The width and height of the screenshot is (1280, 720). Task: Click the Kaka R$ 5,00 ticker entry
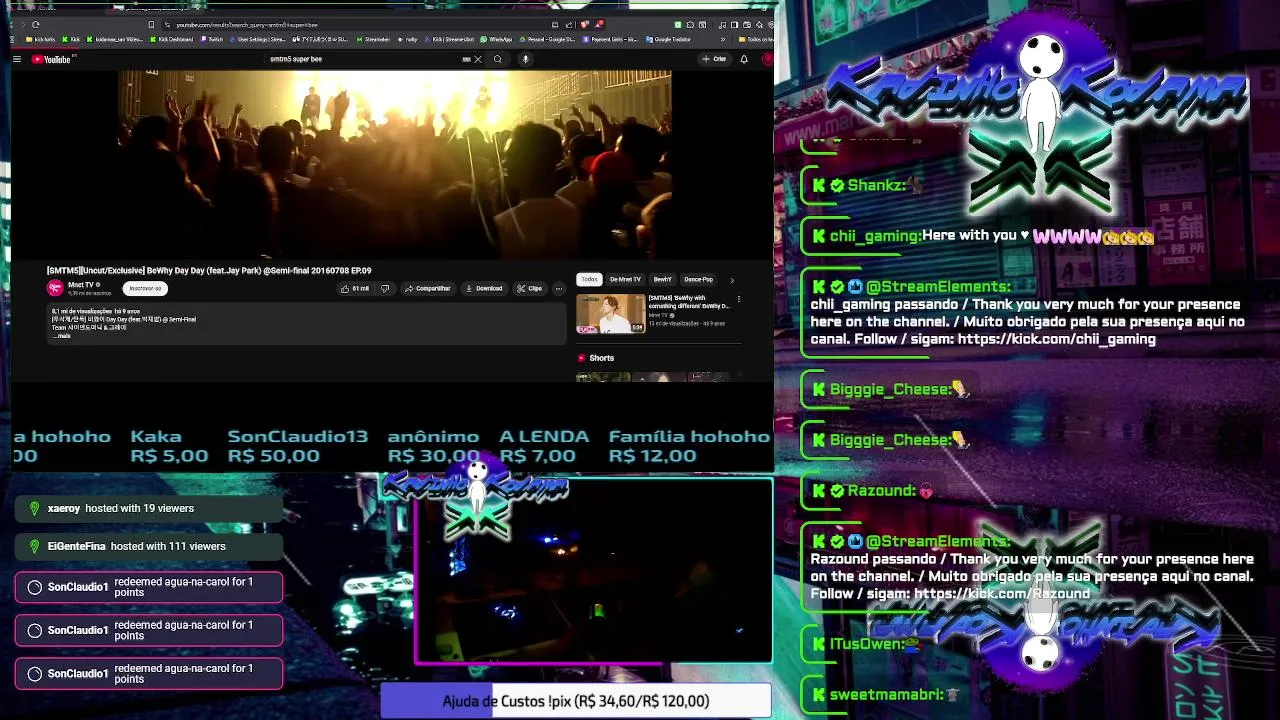169,446
